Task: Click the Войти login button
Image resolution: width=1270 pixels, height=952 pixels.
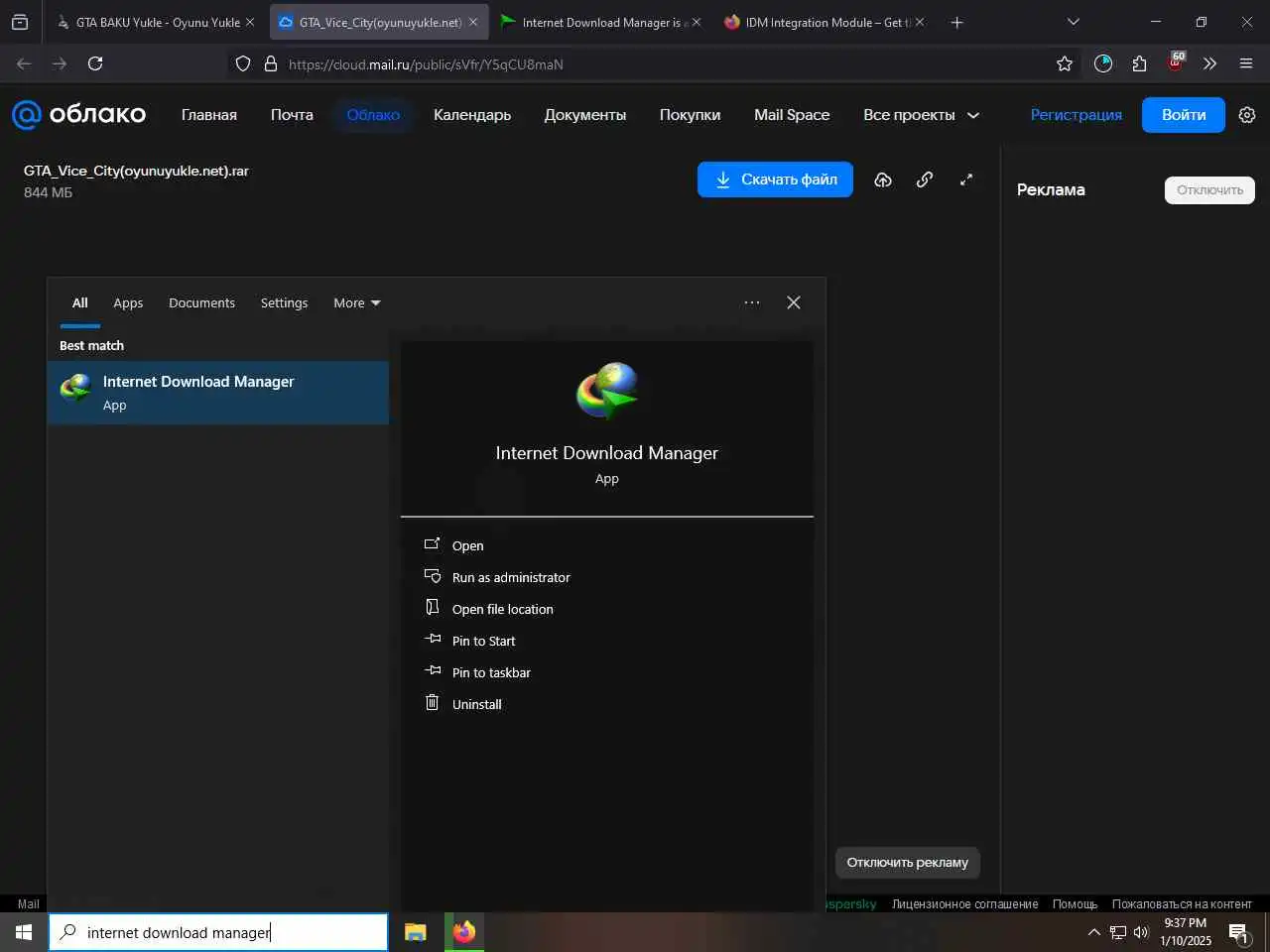Action: 1184,115
